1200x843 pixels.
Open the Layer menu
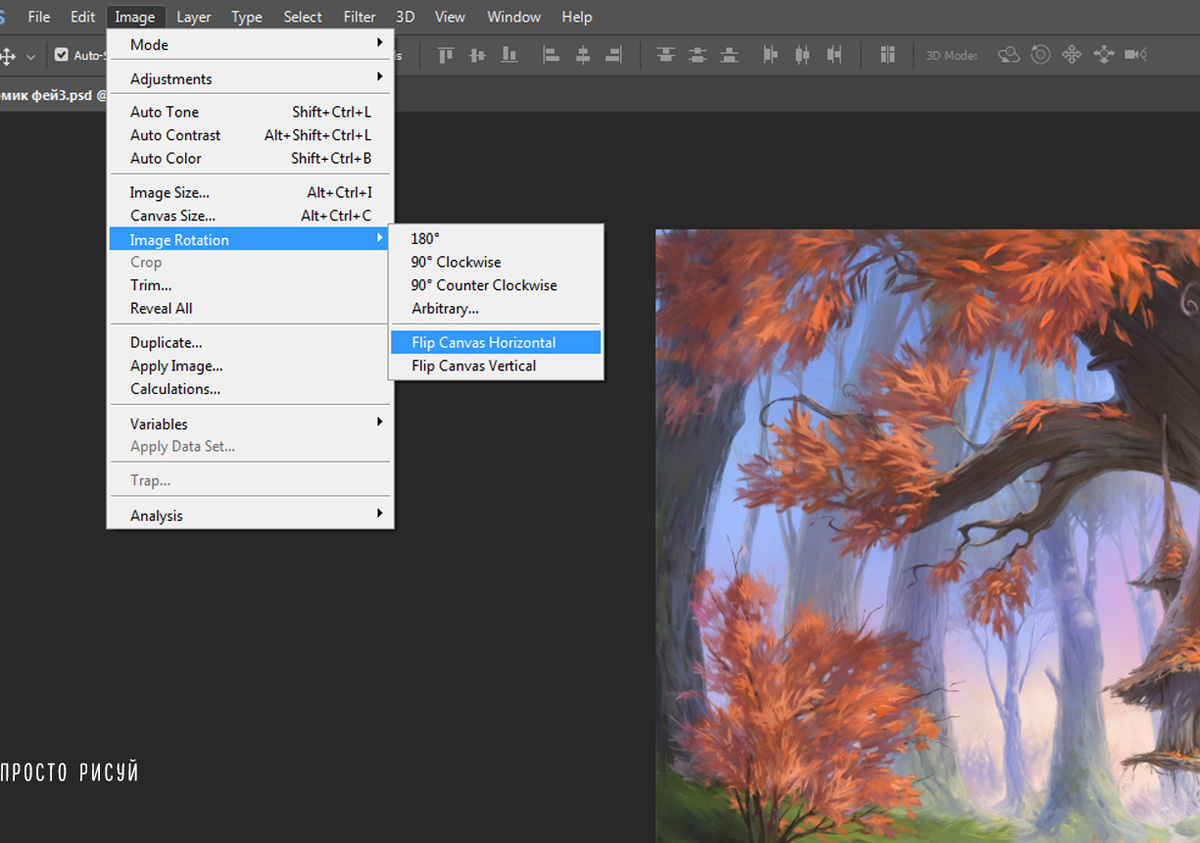point(194,17)
